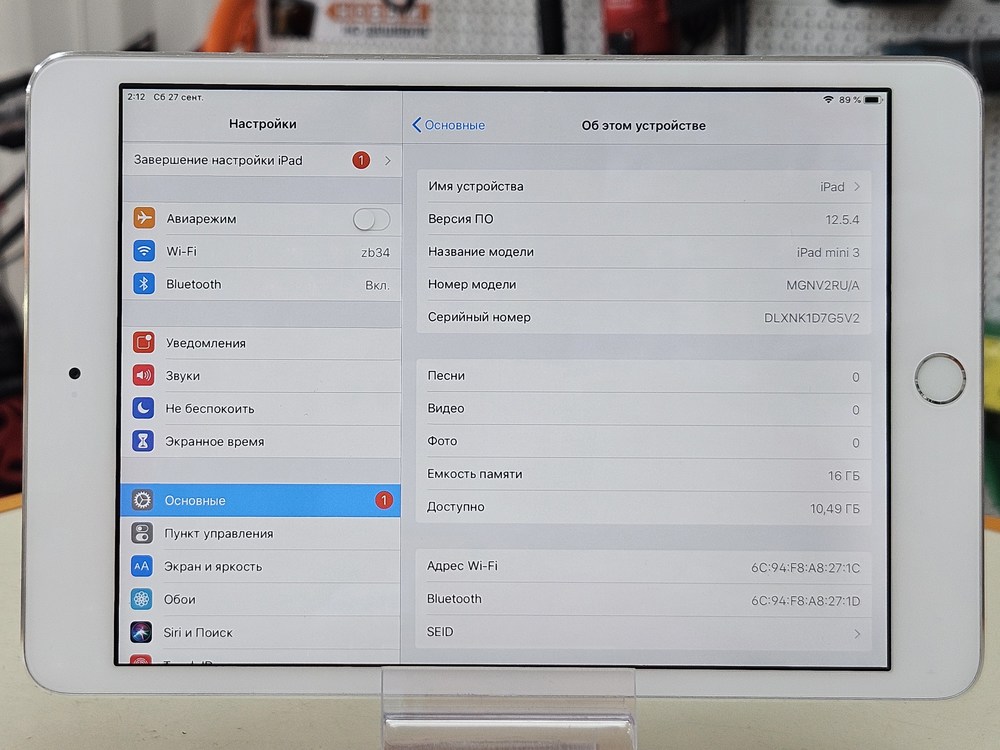Image resolution: width=1000 pixels, height=750 pixels.
Task: Tap red badge on Завершение настройки iPad
Action: (361, 160)
